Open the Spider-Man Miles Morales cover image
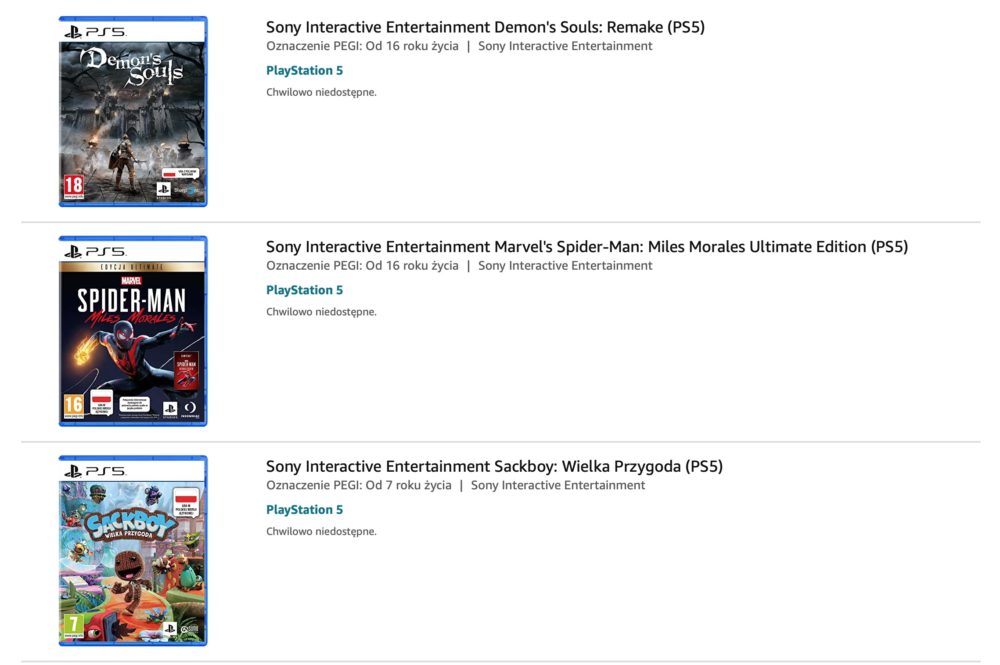 [x=133, y=331]
